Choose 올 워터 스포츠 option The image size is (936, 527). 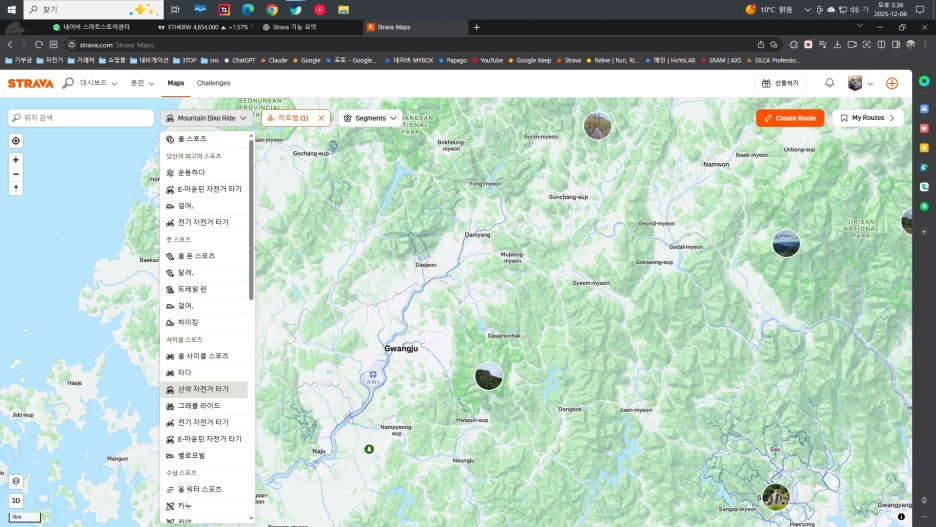(x=204, y=489)
